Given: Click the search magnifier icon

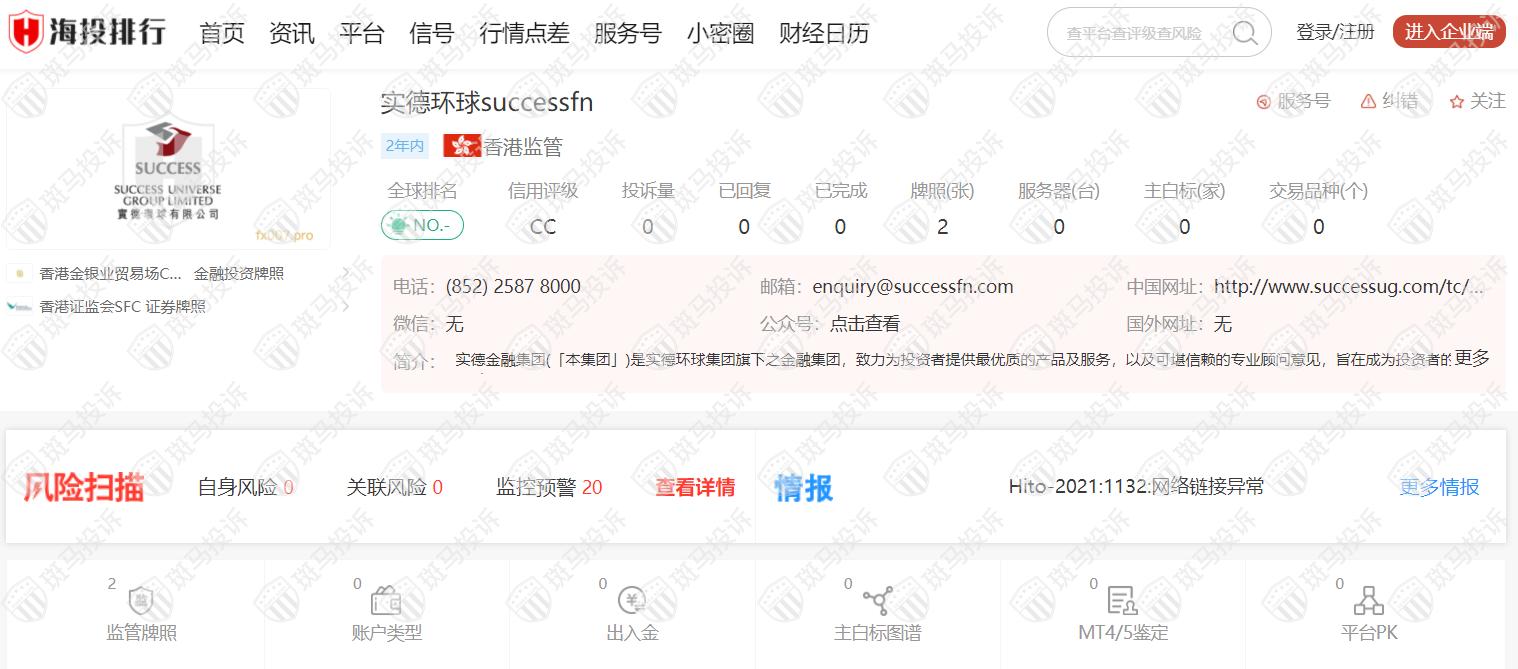Looking at the screenshot, I should tap(1244, 33).
